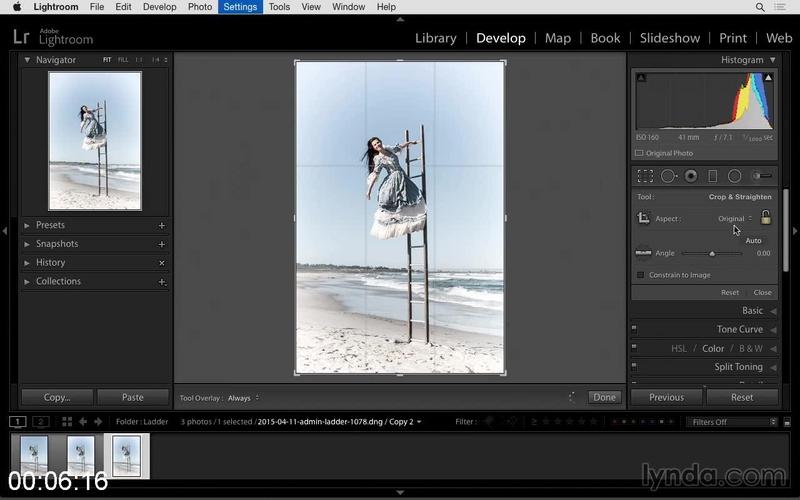Add a new preset with plus icon
This screenshot has width=800, height=500.
point(162,226)
